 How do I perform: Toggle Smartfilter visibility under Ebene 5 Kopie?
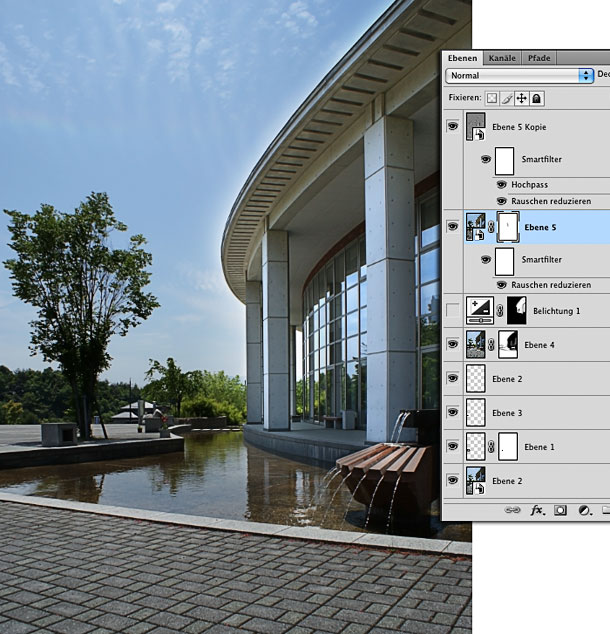[485, 159]
